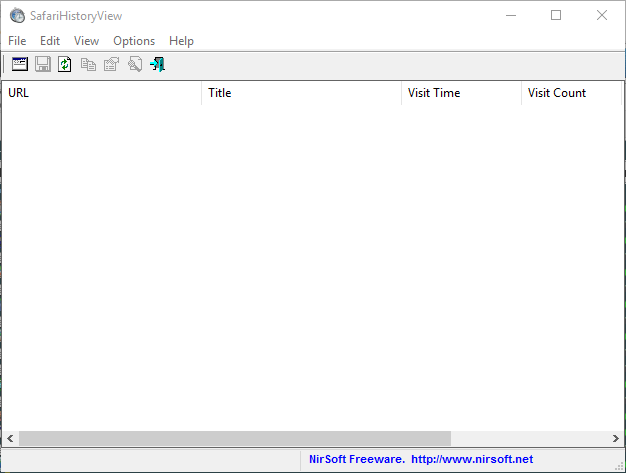Close the SafariHistoryView window
This screenshot has height=473, width=626.
[602, 16]
